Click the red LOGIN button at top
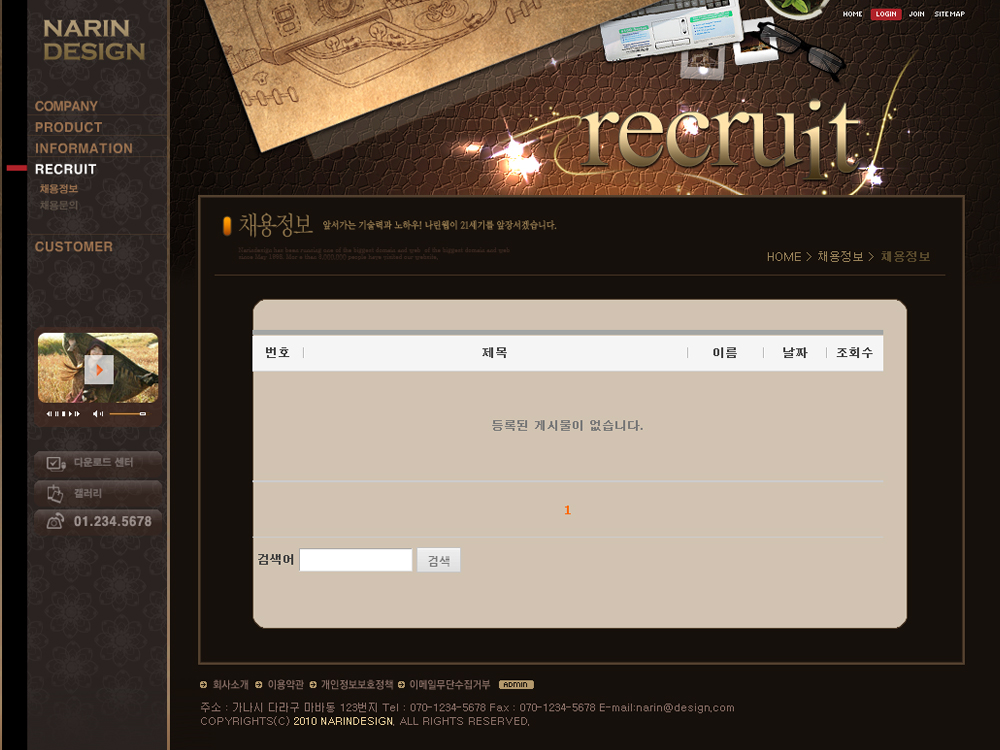The image size is (1000, 750). [x=885, y=14]
